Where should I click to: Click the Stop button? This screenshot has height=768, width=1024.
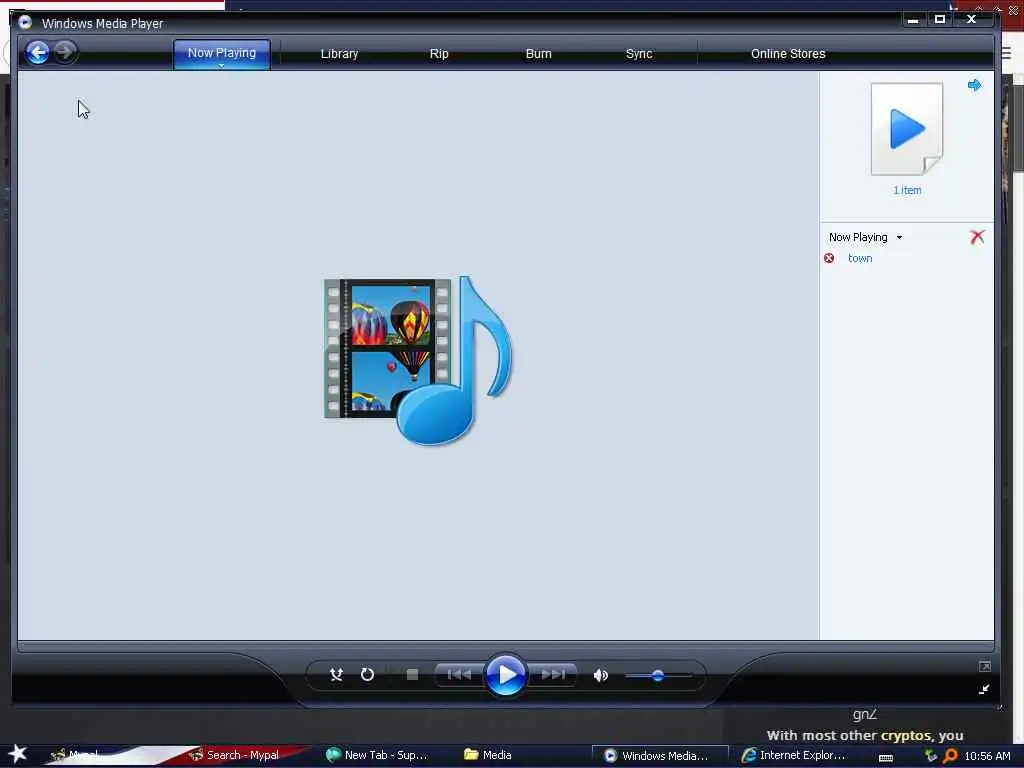point(412,675)
